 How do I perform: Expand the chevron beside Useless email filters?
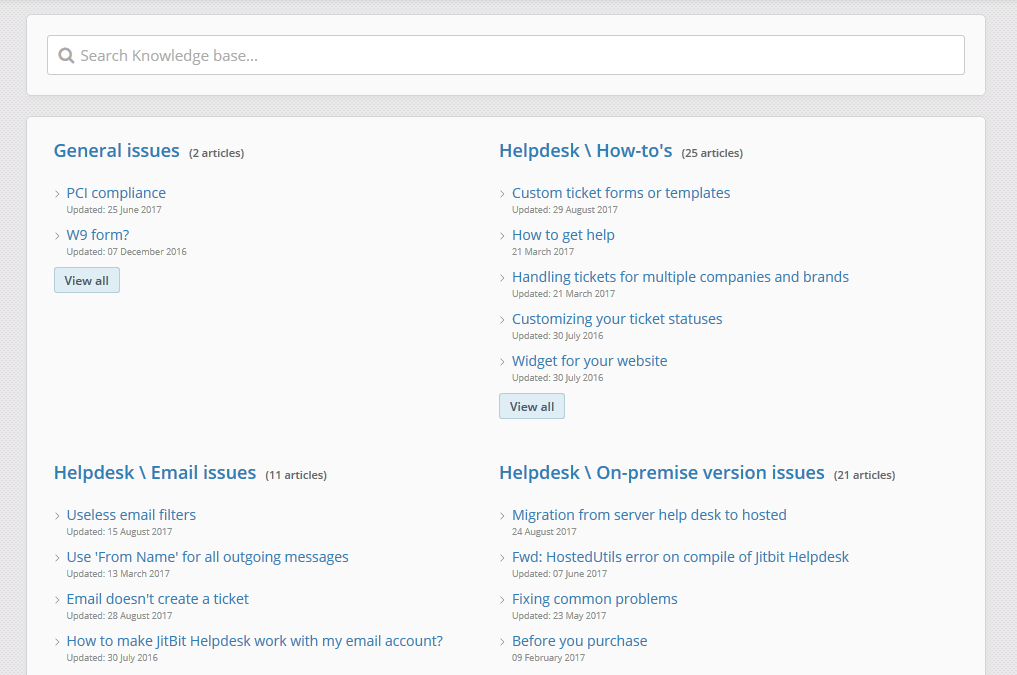(x=56, y=515)
